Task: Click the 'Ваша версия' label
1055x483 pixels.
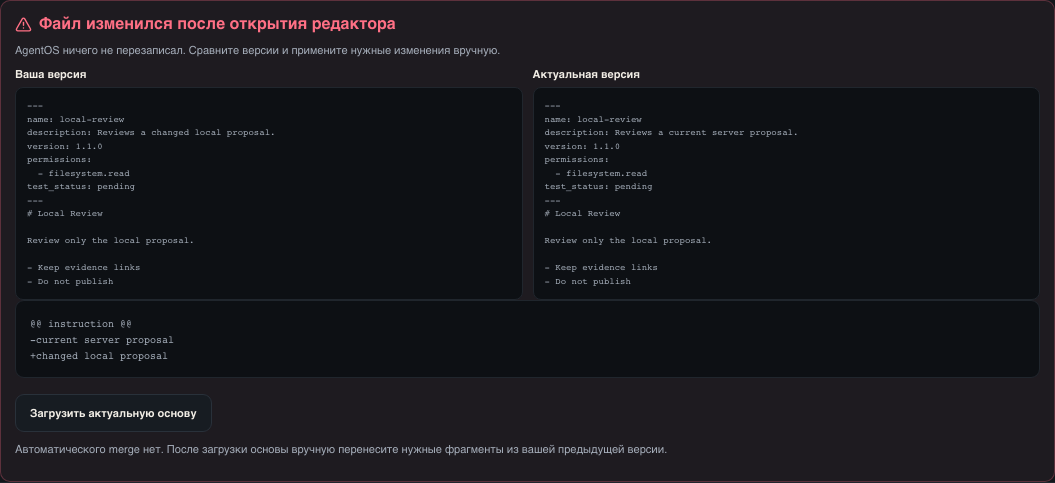Action: [50, 75]
